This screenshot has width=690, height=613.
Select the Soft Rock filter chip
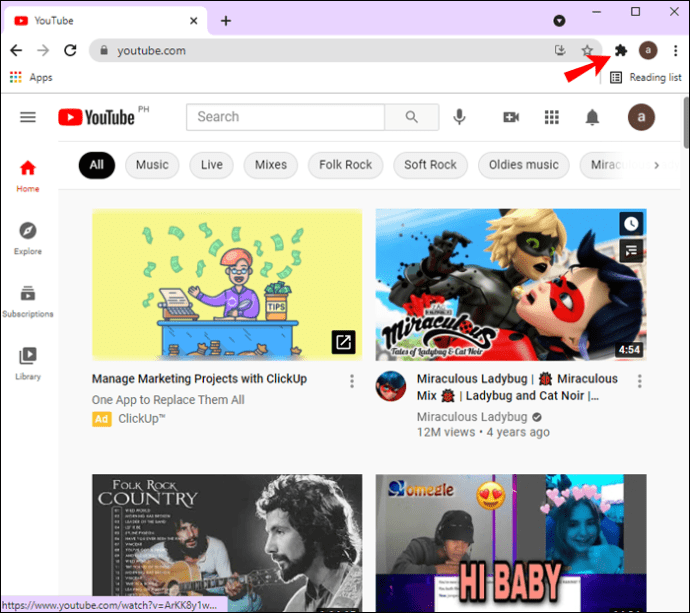point(430,165)
